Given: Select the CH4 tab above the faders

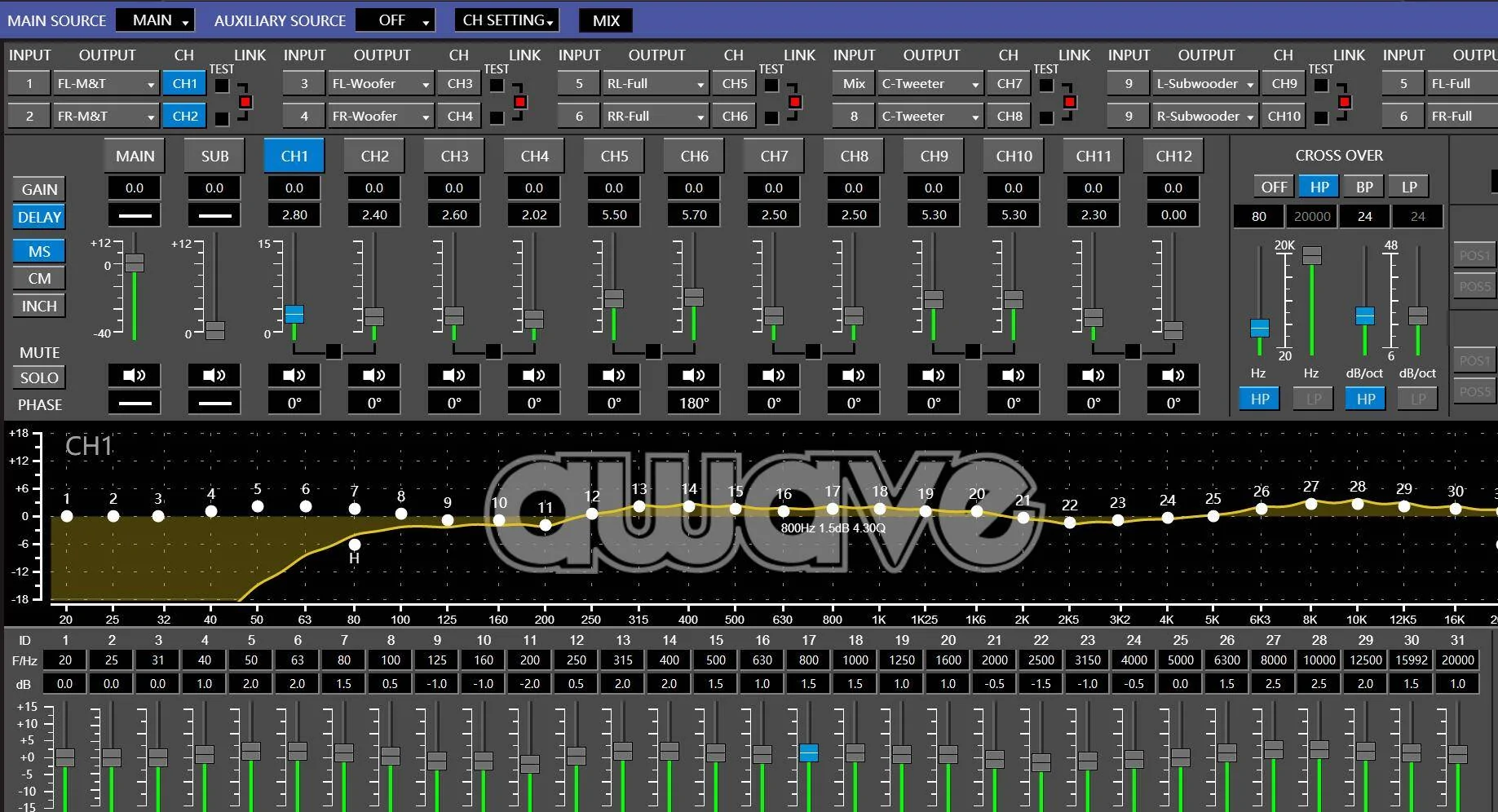Looking at the screenshot, I should pyautogui.click(x=534, y=156).
